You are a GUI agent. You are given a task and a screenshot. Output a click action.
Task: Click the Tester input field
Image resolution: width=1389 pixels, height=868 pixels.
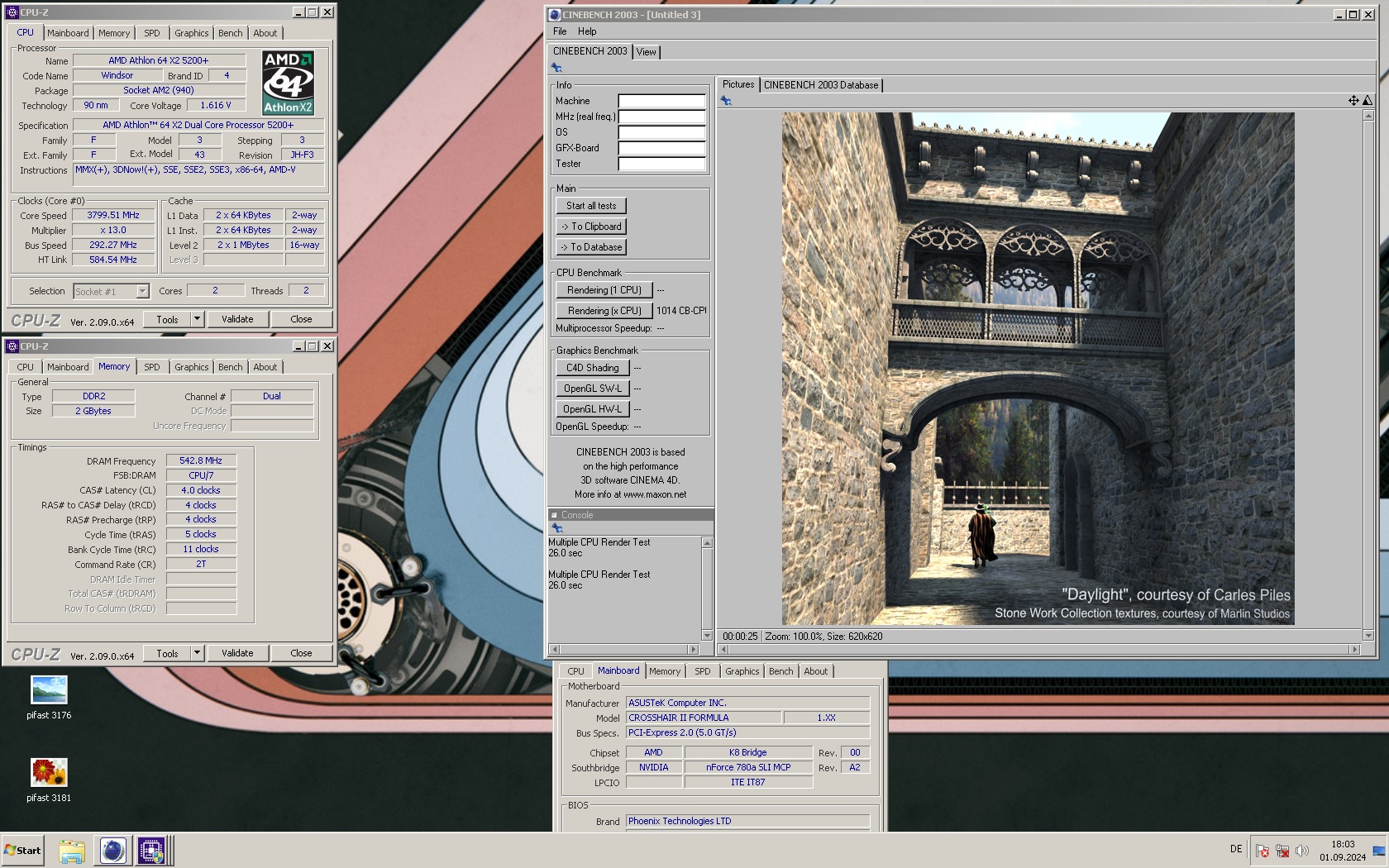[661, 164]
